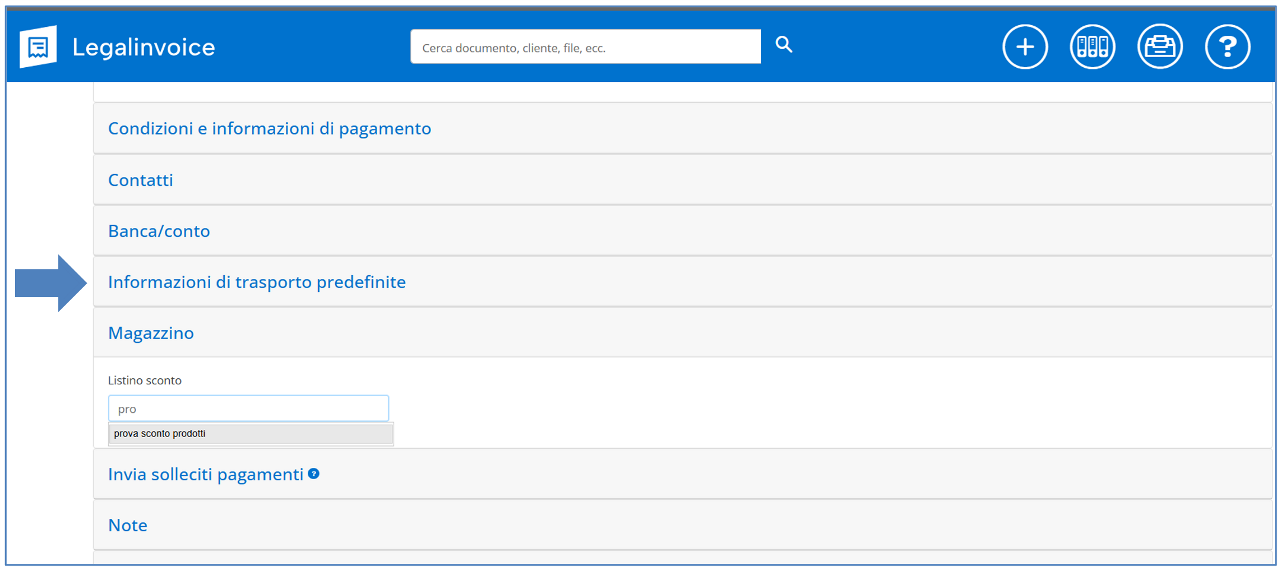
Task: Open the archive binders icon
Action: pyautogui.click(x=1092, y=47)
